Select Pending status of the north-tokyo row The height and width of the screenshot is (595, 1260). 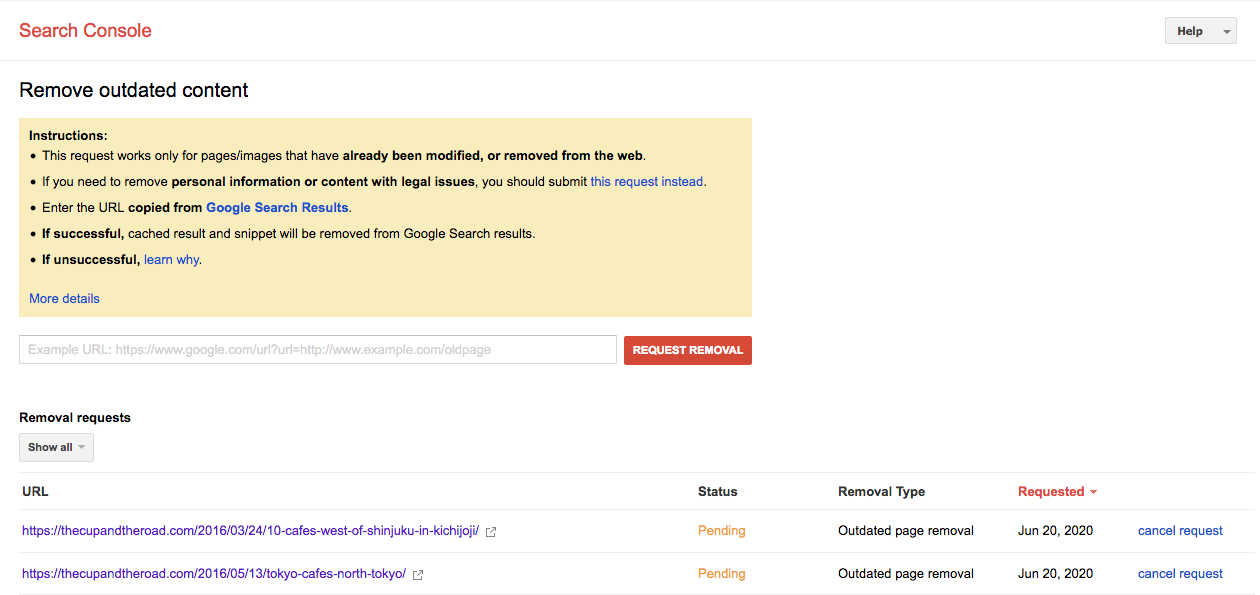tap(721, 574)
